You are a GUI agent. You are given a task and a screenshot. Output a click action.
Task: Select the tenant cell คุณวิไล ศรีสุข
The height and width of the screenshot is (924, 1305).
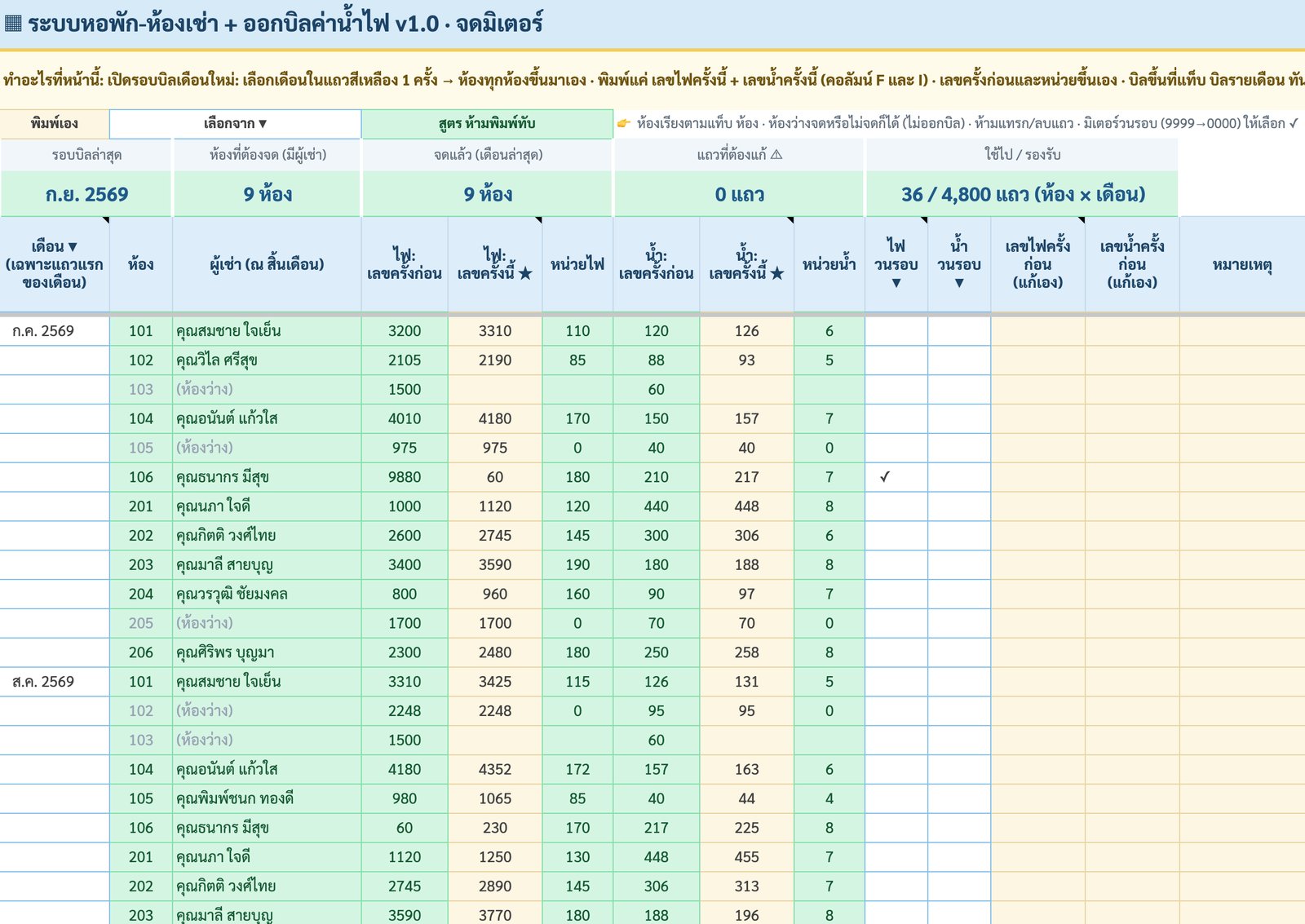point(267,360)
